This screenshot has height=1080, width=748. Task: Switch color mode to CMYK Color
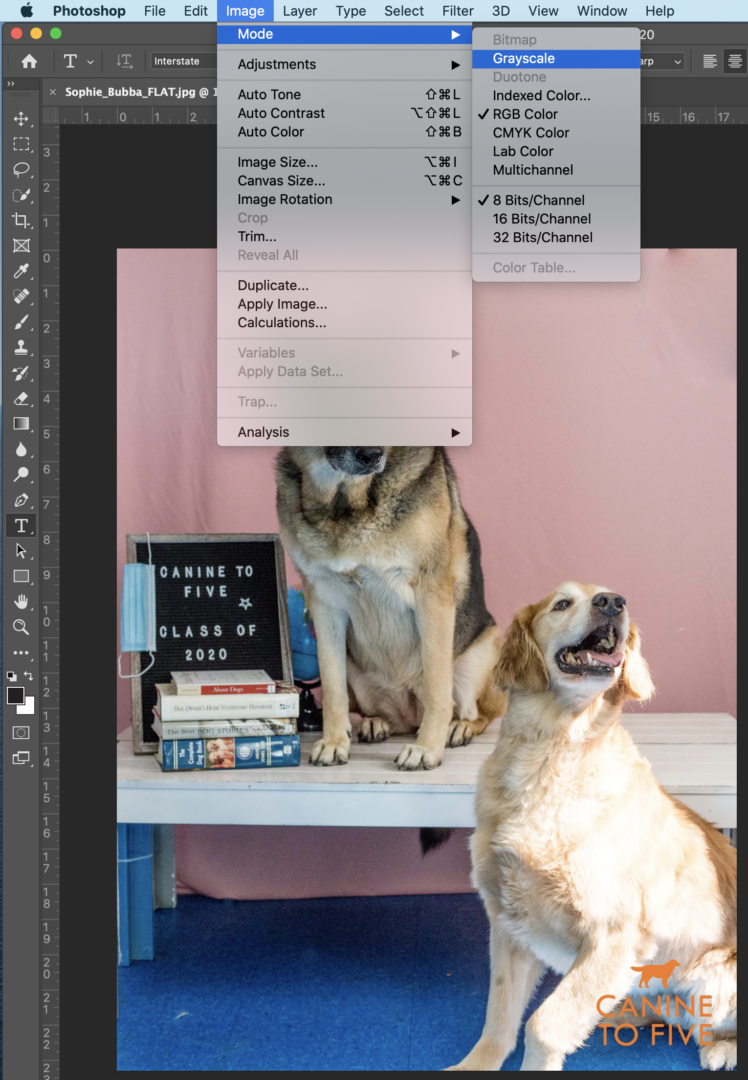click(x=530, y=133)
